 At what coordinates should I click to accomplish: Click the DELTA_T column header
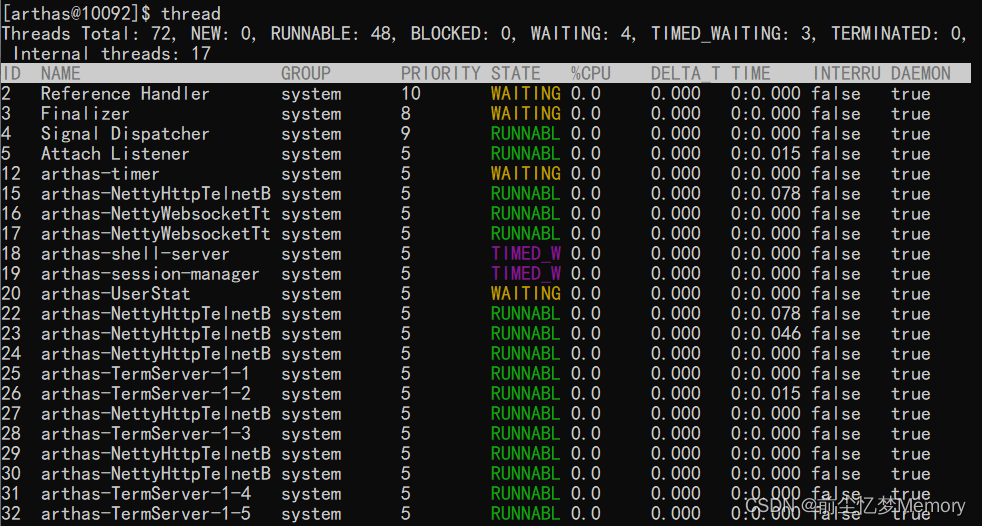click(x=686, y=73)
